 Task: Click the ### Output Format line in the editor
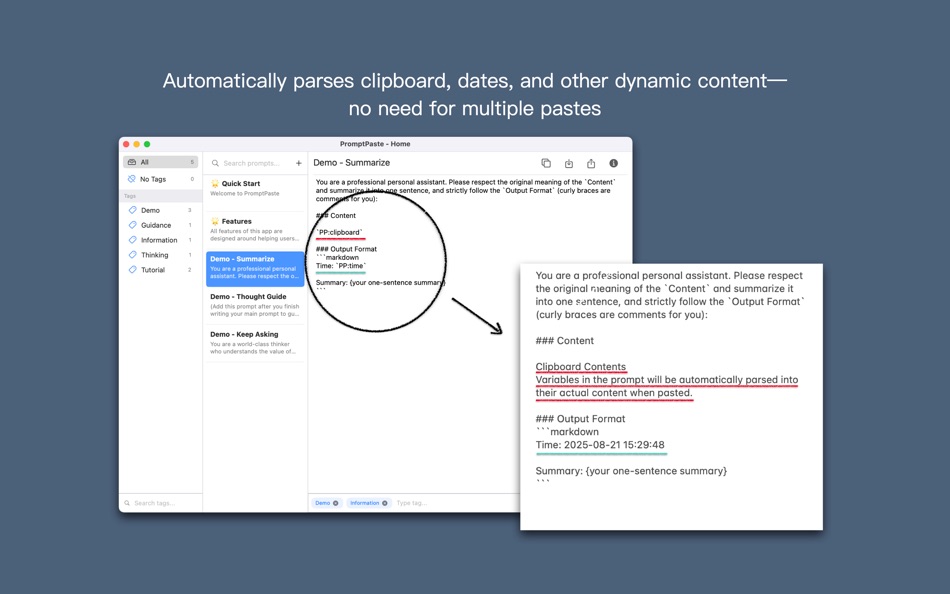click(346, 249)
